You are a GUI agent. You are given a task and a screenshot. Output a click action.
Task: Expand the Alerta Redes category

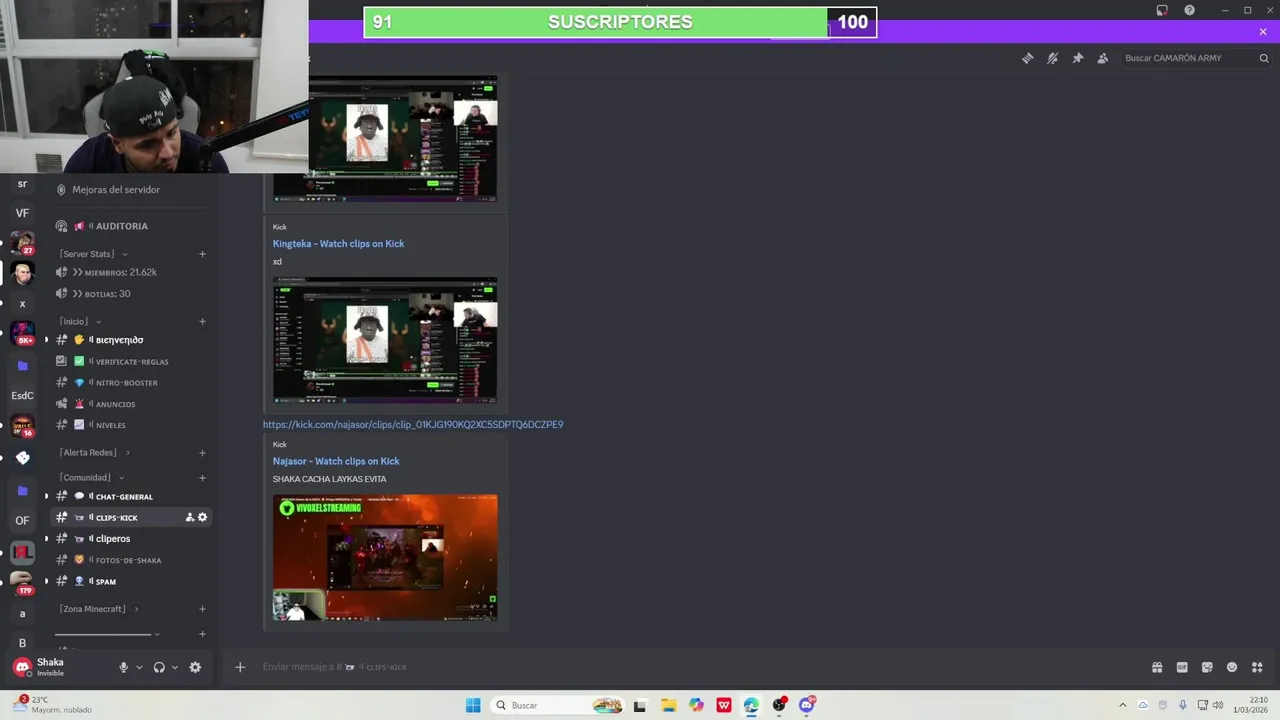point(94,452)
